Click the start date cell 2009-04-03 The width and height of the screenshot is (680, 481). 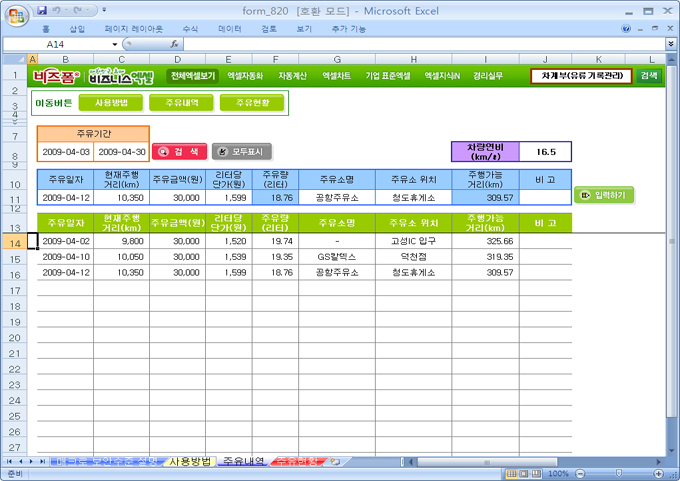tap(65, 152)
